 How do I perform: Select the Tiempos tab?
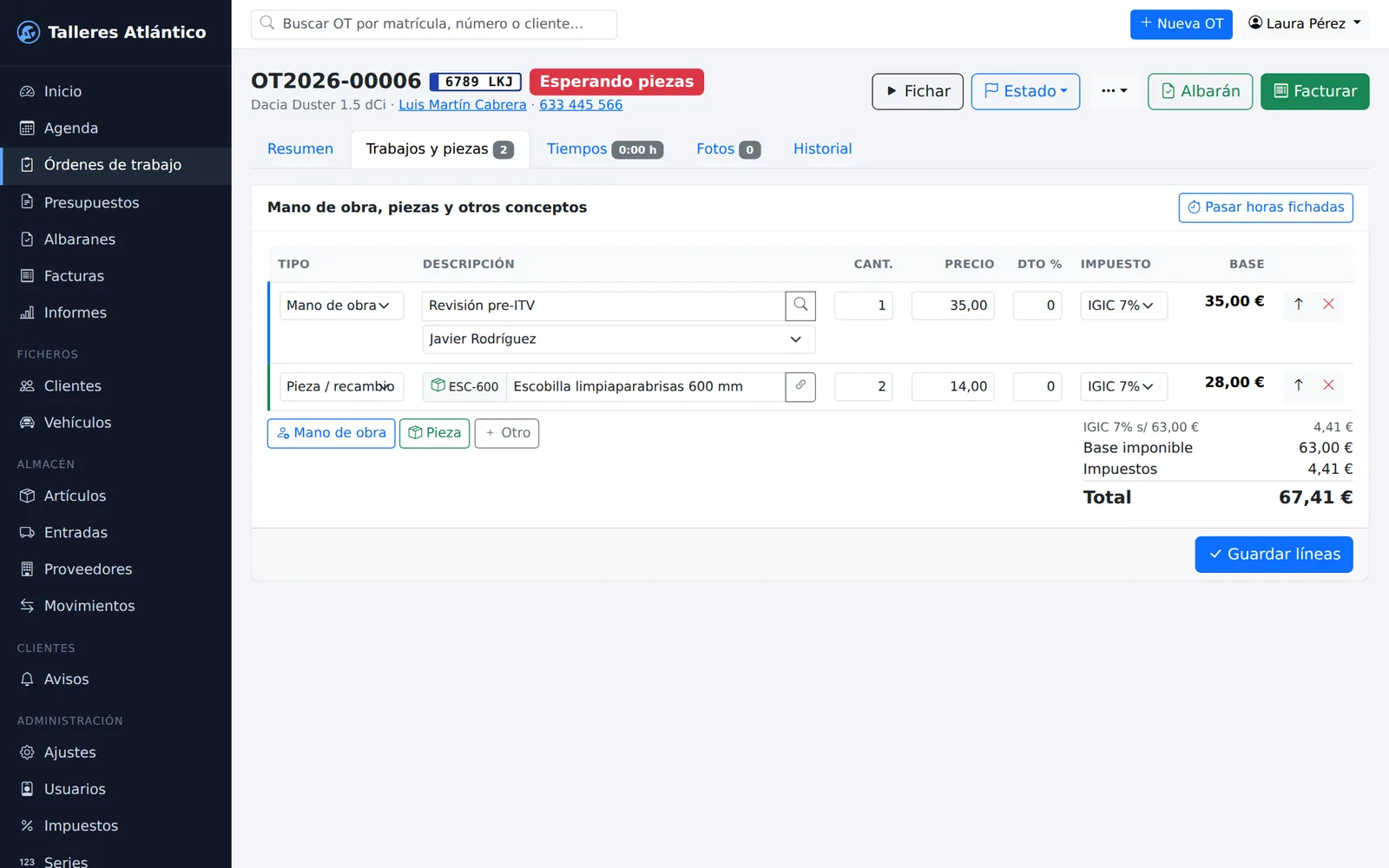tap(605, 149)
